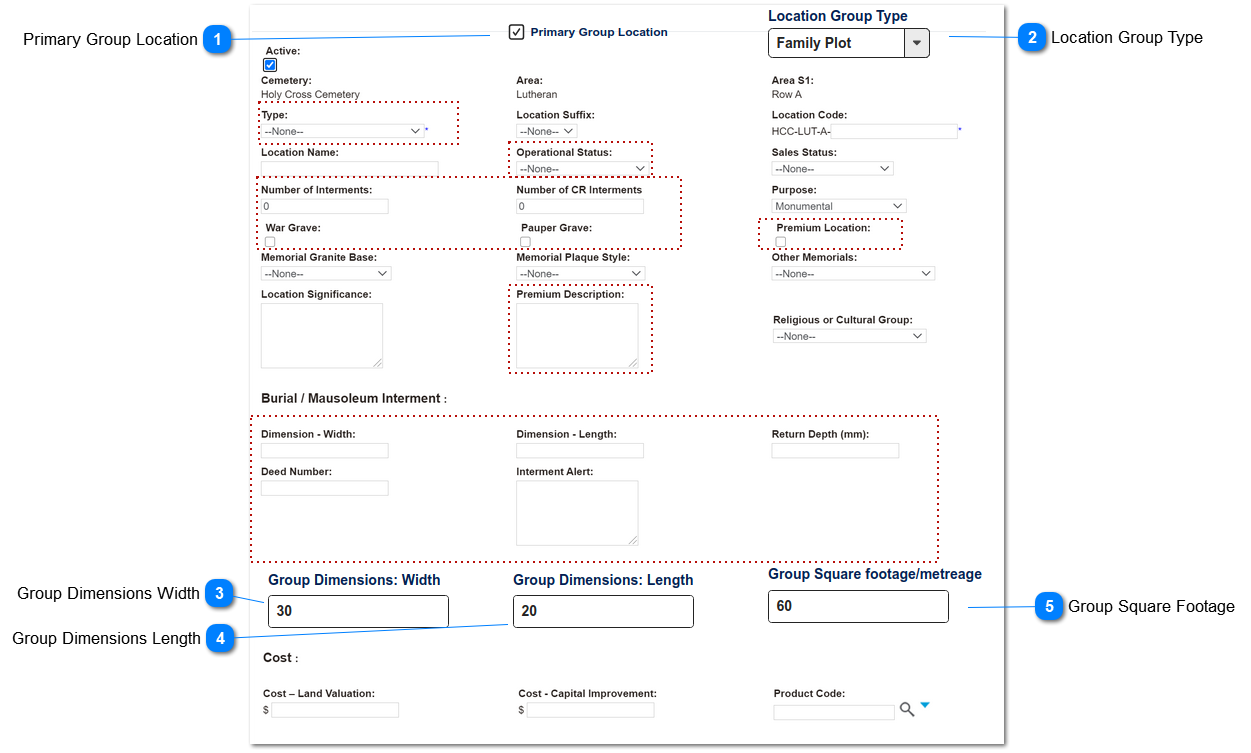1251x753 pixels.
Task: Click the Dimension - Length field
Action: click(580, 451)
